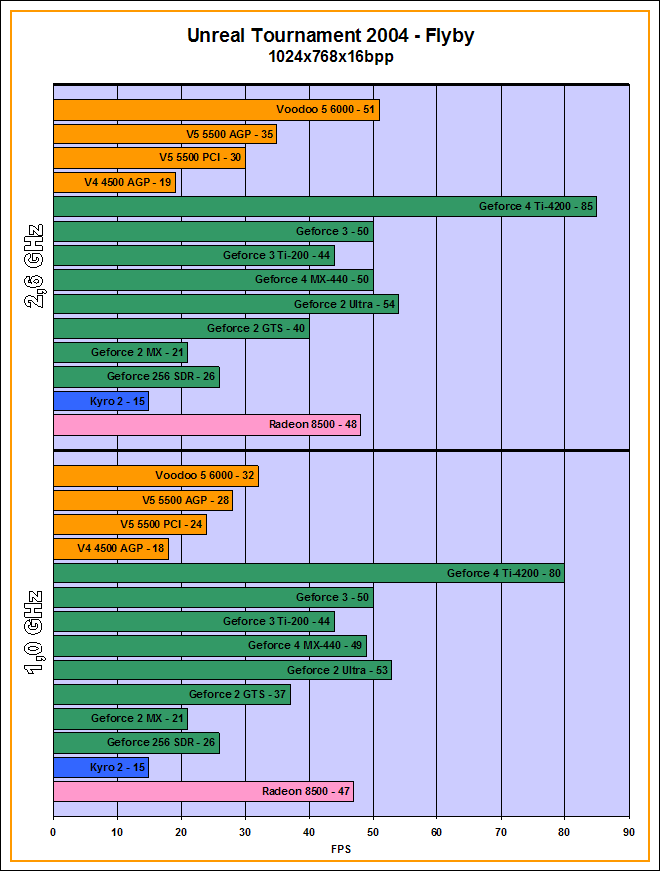Select the Geforce 4 Ti-4200 - 80 bar

tap(308, 573)
